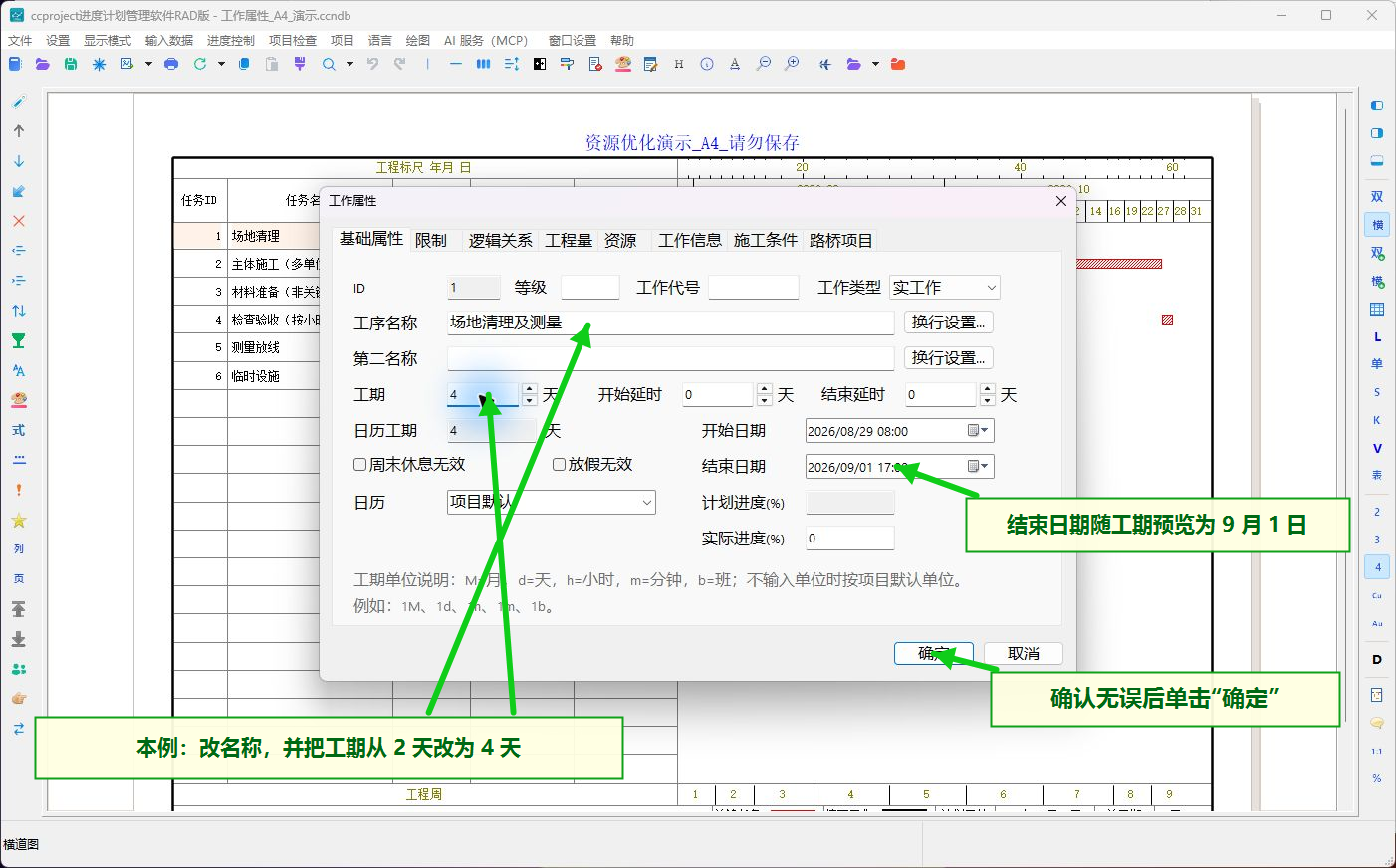Open the AI 服务 (MCP) menu
The image size is (1396, 868).
[x=486, y=40]
